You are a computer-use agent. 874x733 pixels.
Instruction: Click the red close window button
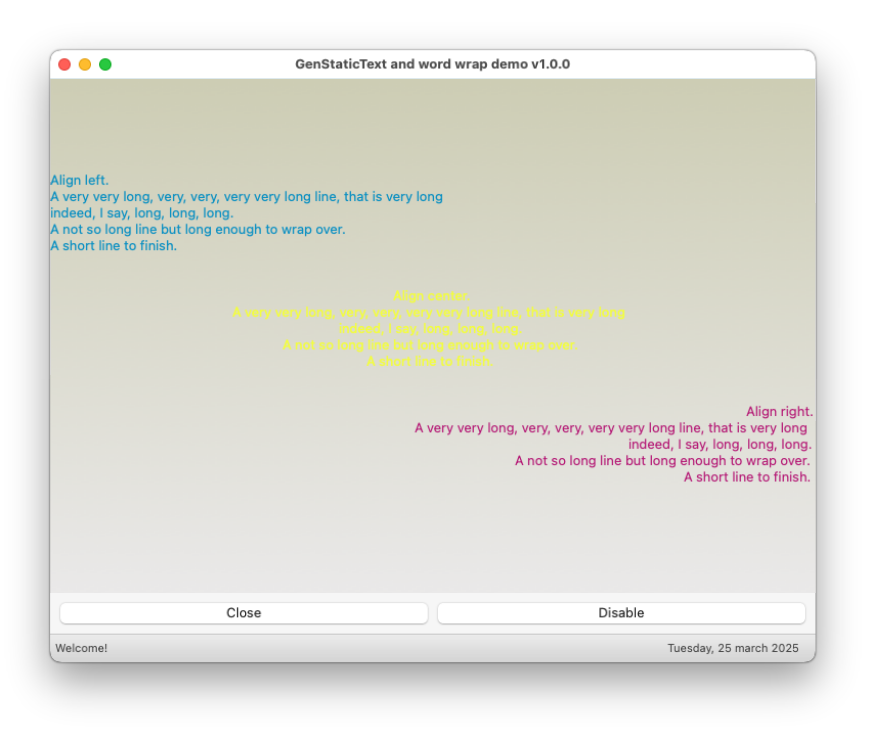coord(64,64)
